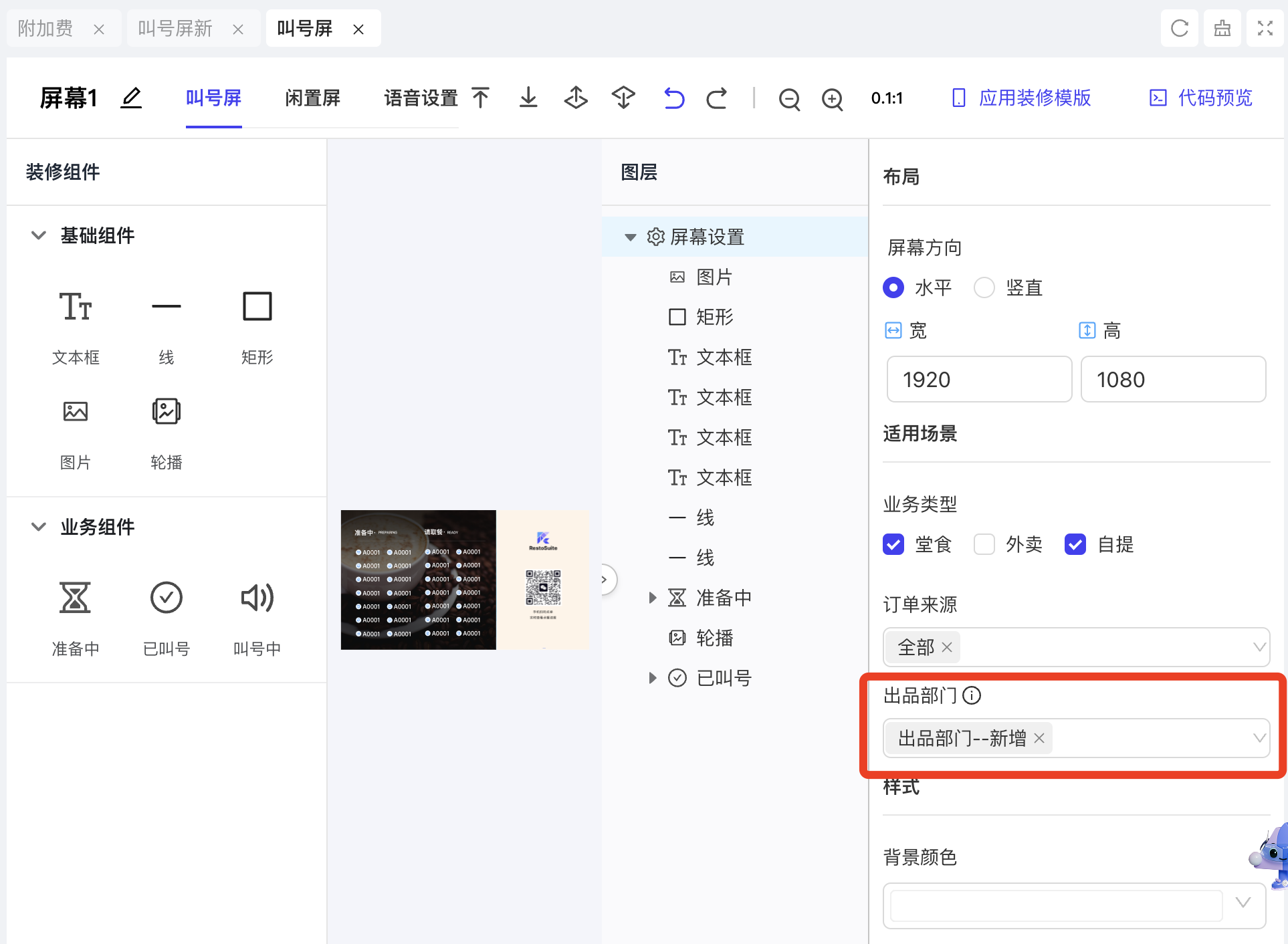Select 竖直 screen orientation radio
Viewport: 1288px width, 944px height.
(984, 288)
